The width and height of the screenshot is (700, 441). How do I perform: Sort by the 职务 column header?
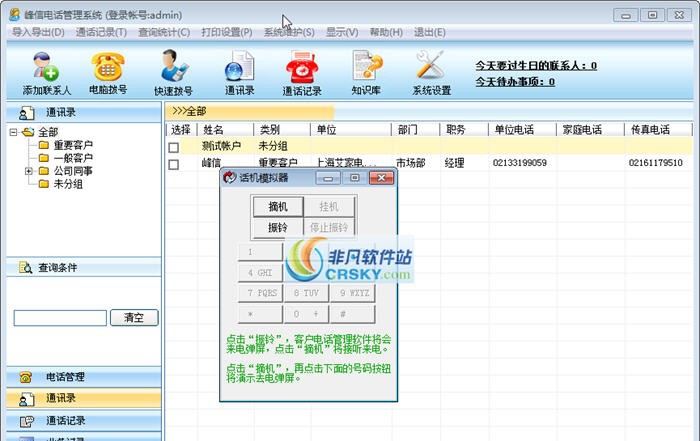464,130
